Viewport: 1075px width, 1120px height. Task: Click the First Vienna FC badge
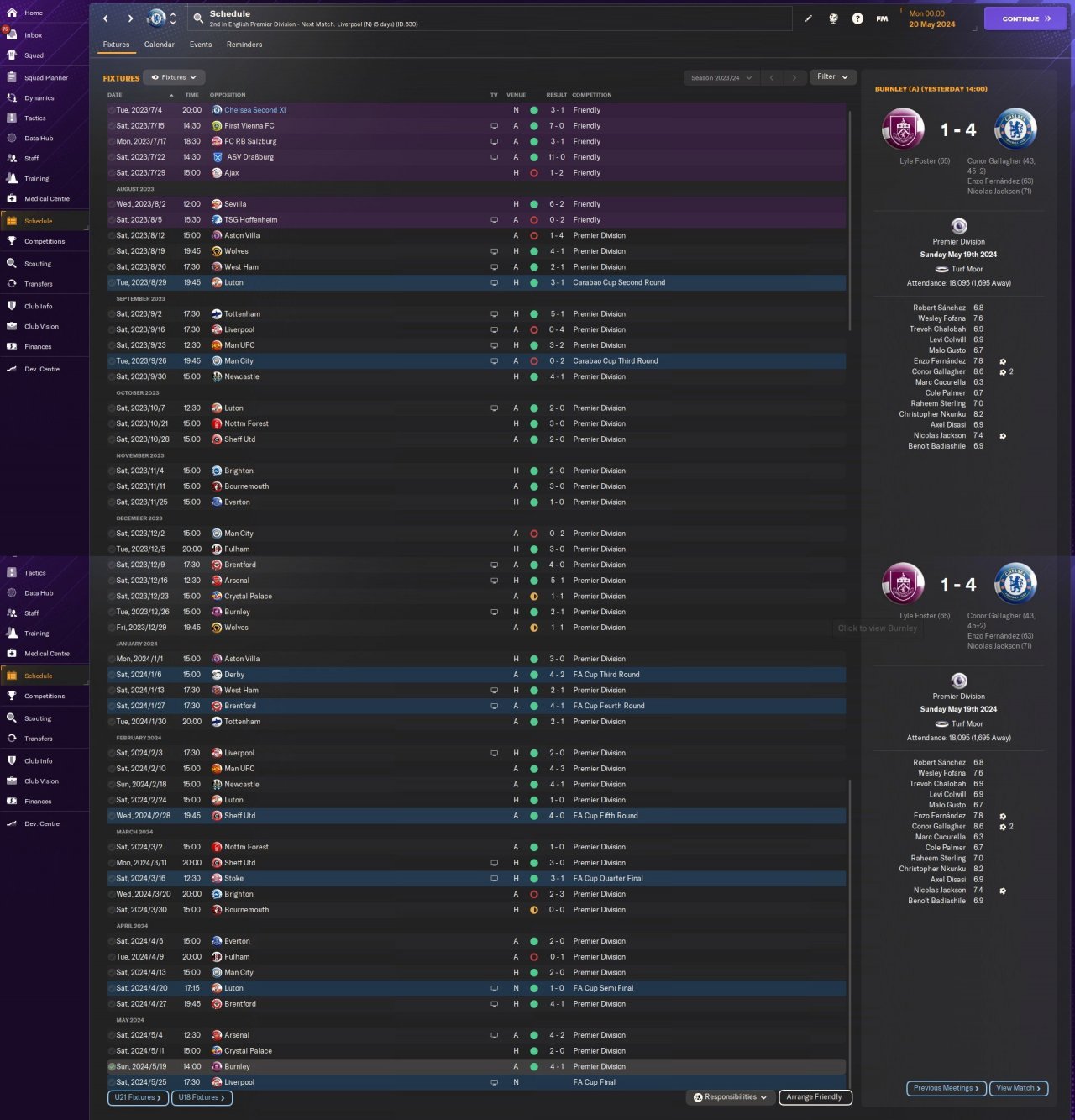(217, 126)
